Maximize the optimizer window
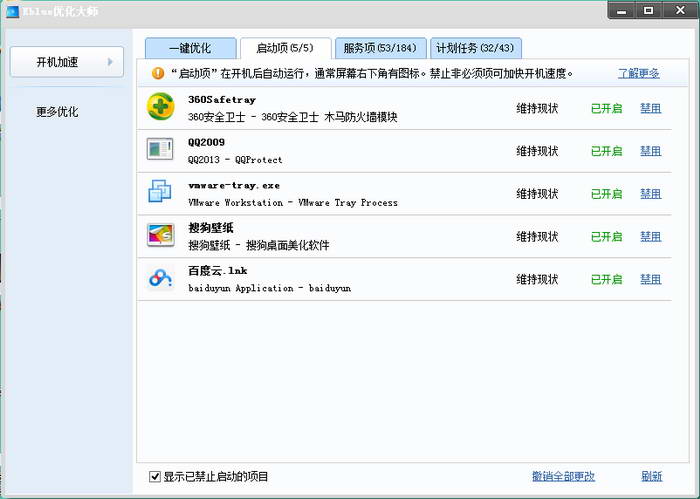Viewport: 700px width, 499px height. point(648,10)
